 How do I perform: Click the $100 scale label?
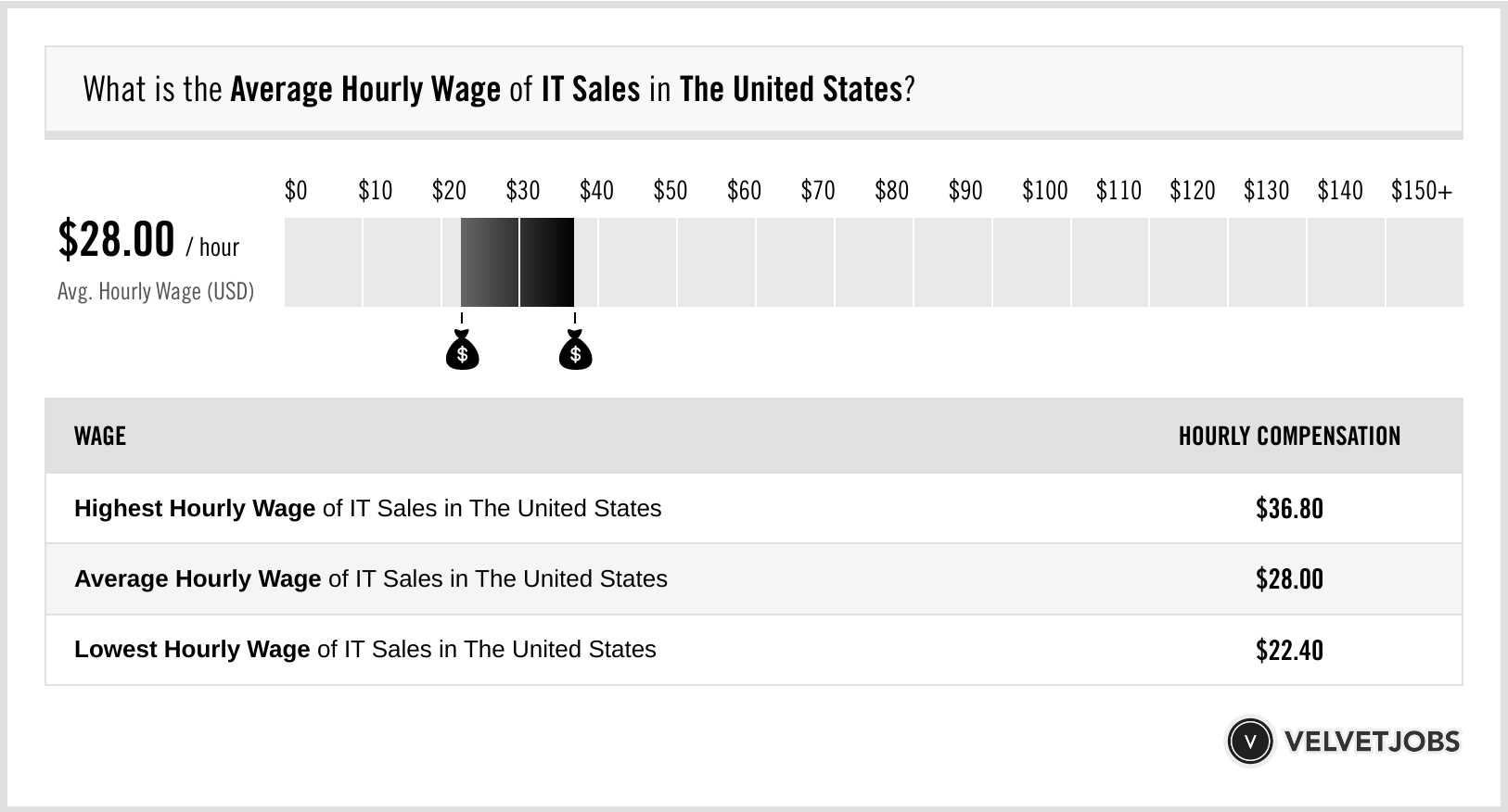click(x=1045, y=191)
